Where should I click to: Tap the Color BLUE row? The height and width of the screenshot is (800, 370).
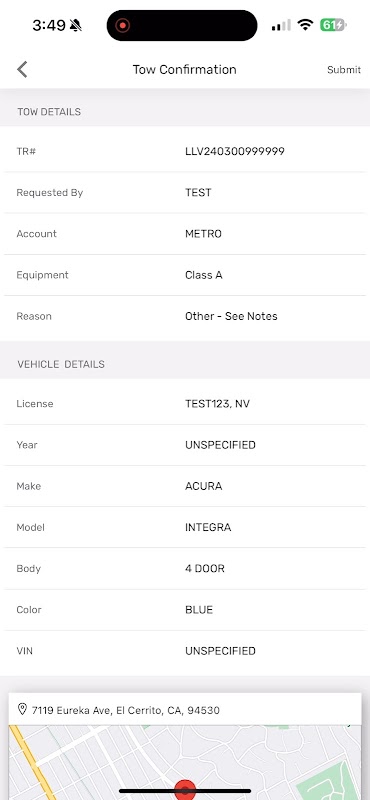[x=185, y=610]
